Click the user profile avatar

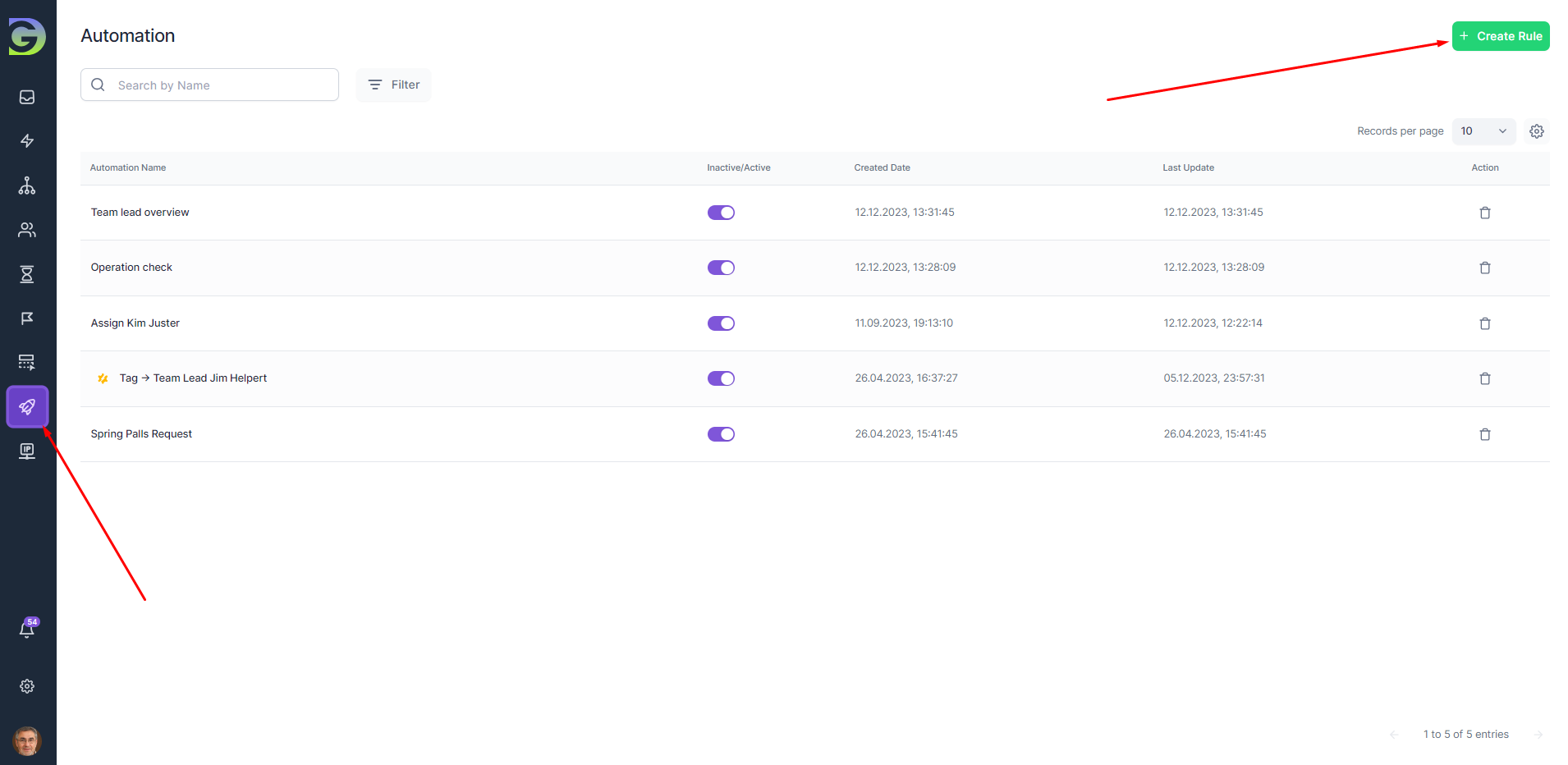coord(27,741)
